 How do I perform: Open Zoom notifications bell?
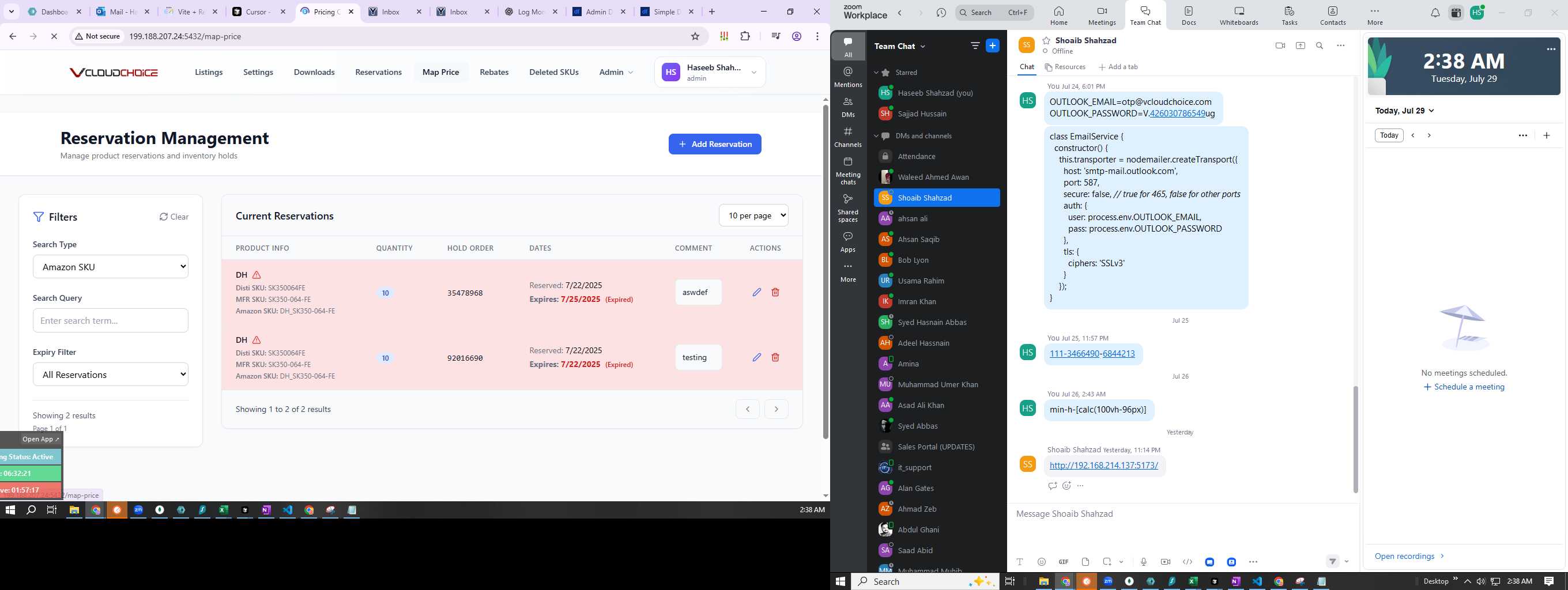(1435, 13)
